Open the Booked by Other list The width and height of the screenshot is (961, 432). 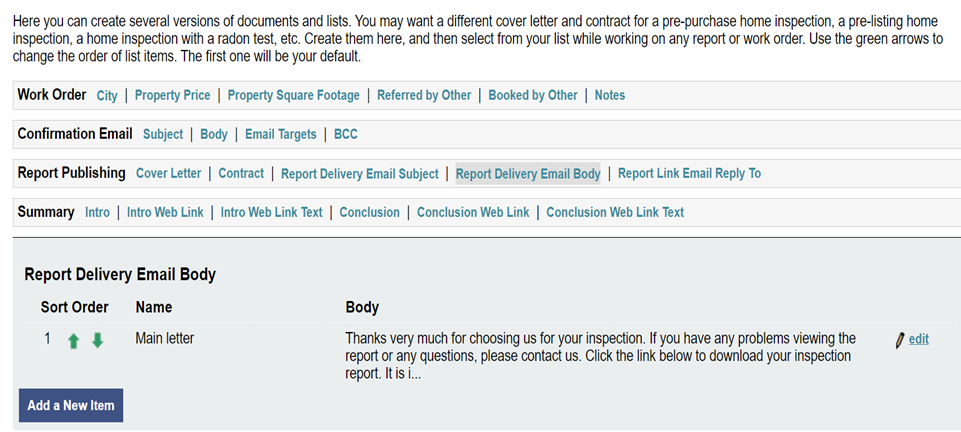coord(533,95)
